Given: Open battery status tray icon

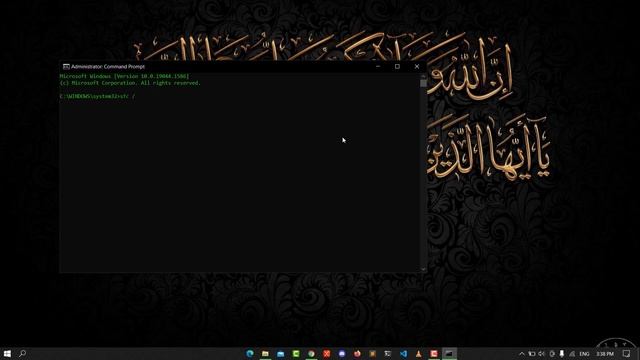Looking at the screenshot, I should 532,353.
